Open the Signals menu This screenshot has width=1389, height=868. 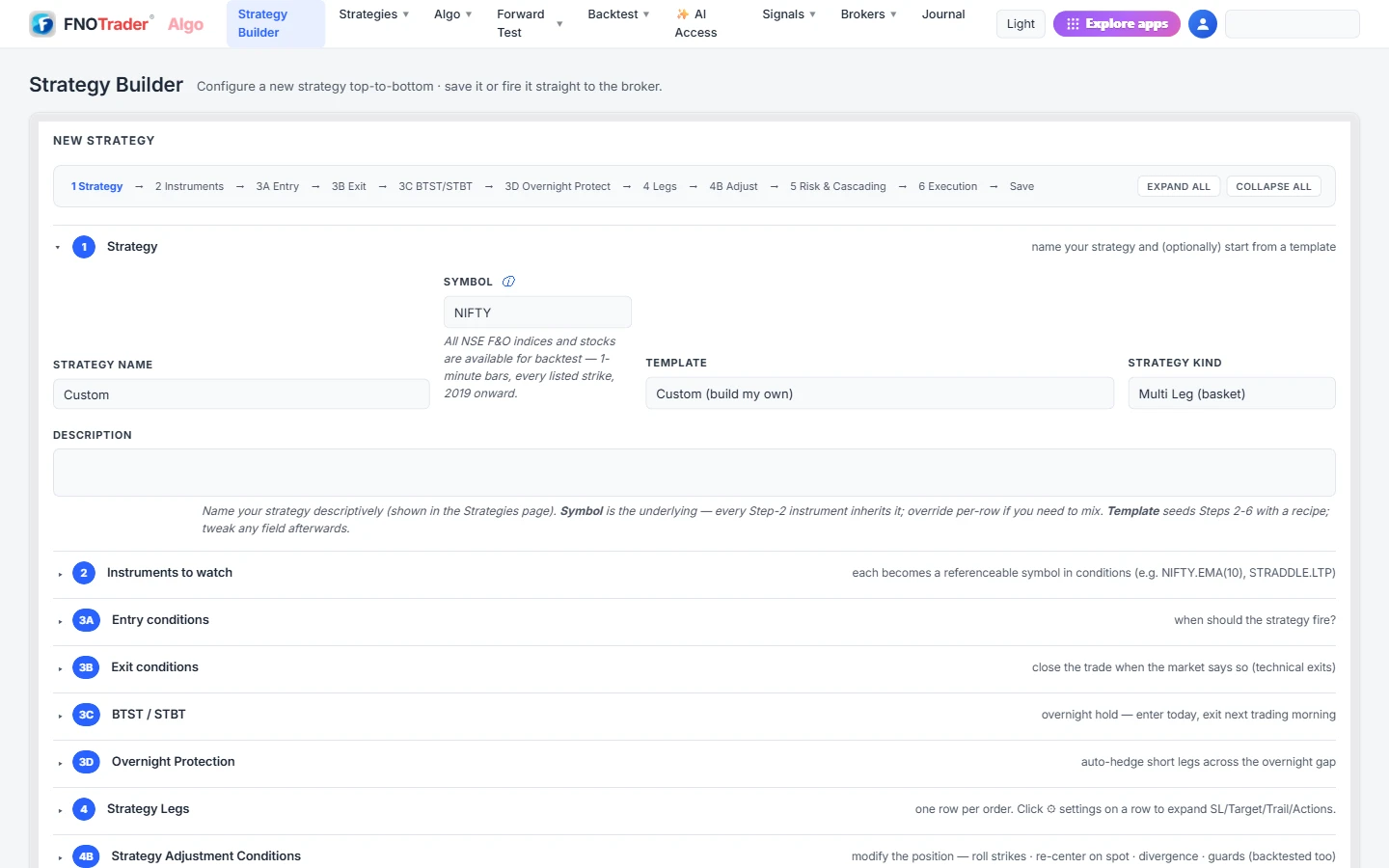tap(789, 14)
